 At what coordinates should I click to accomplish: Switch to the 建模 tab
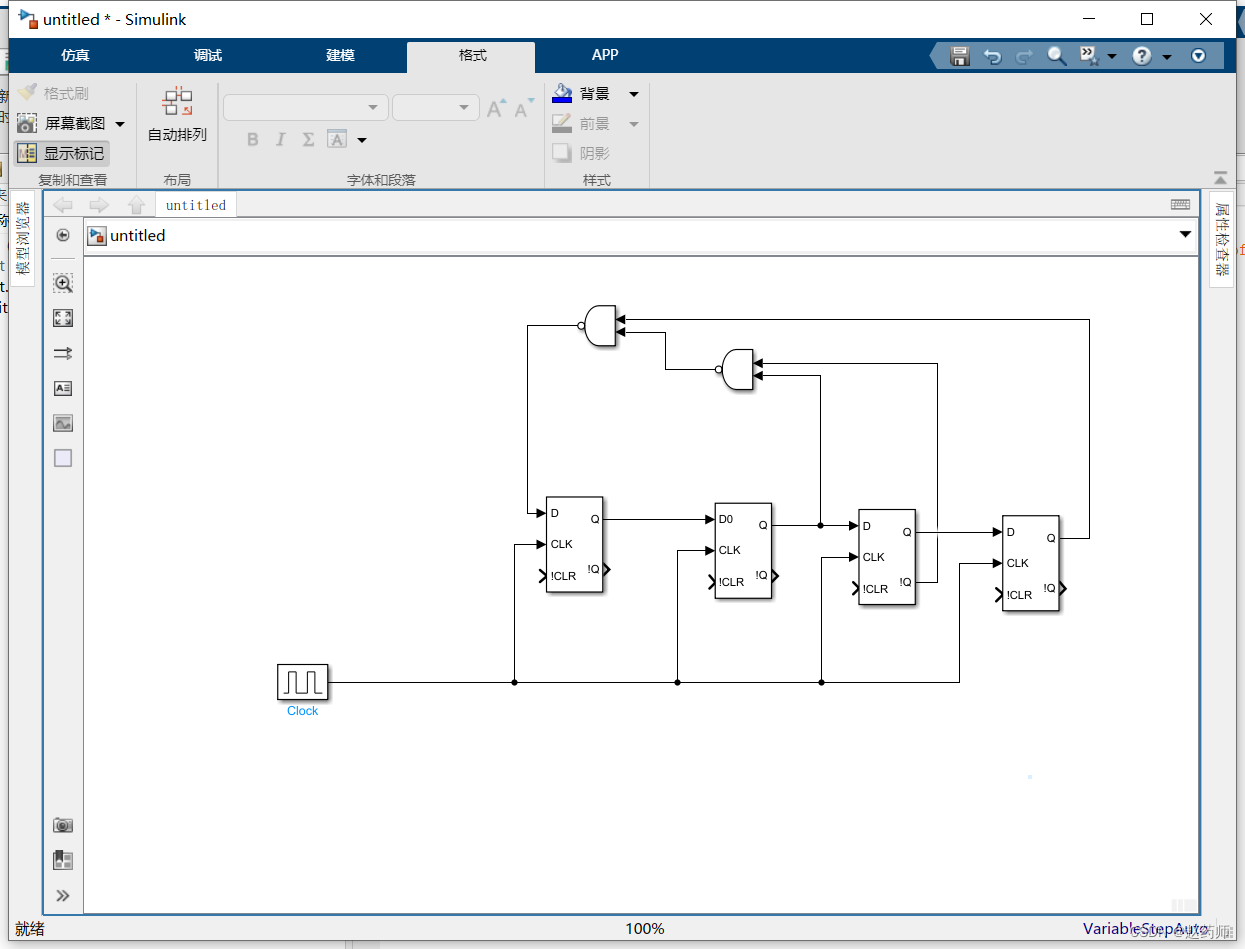(341, 55)
